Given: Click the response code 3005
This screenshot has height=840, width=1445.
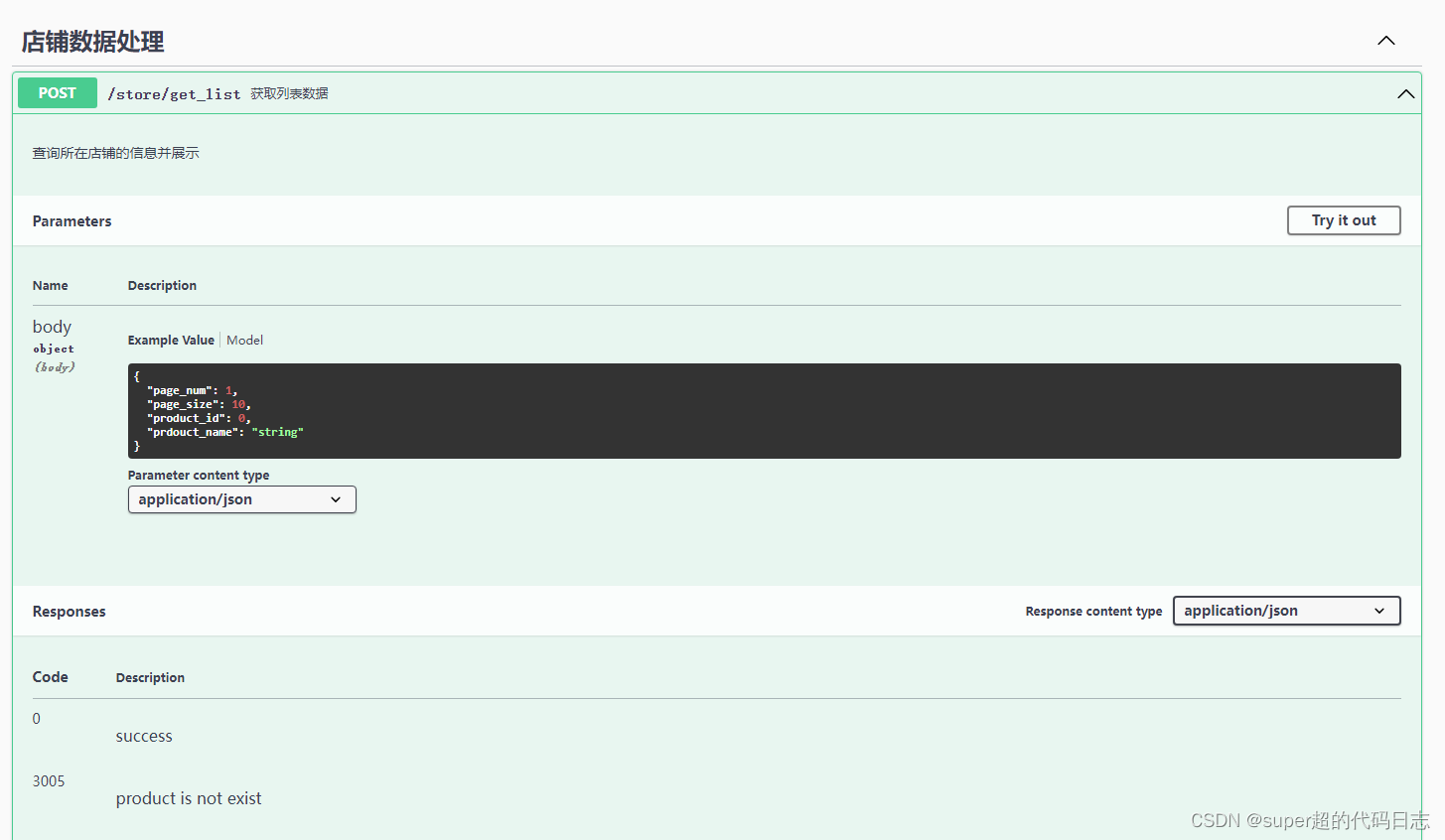Looking at the screenshot, I should tap(49, 781).
